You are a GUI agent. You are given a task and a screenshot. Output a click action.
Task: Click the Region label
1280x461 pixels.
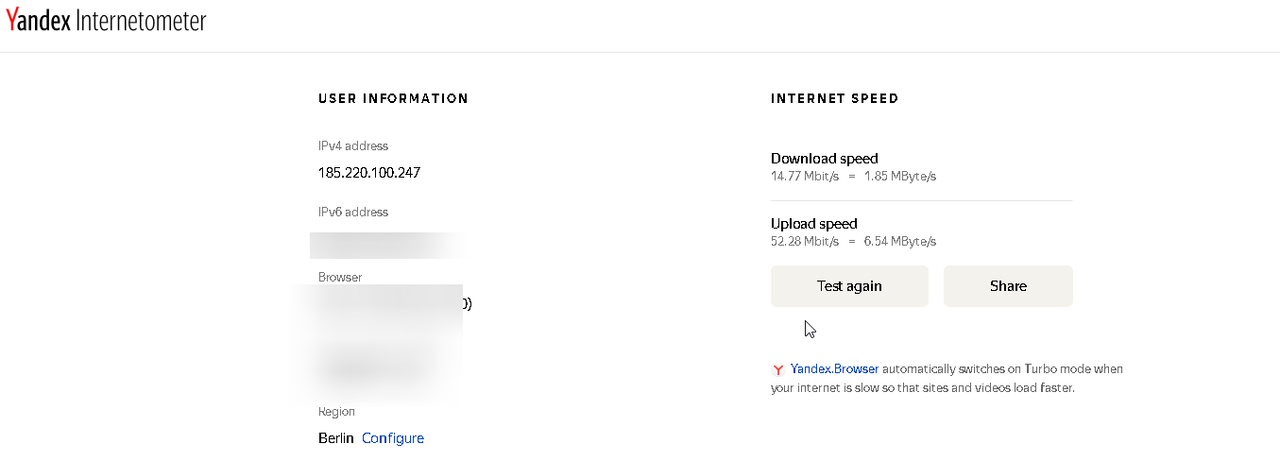coord(337,412)
